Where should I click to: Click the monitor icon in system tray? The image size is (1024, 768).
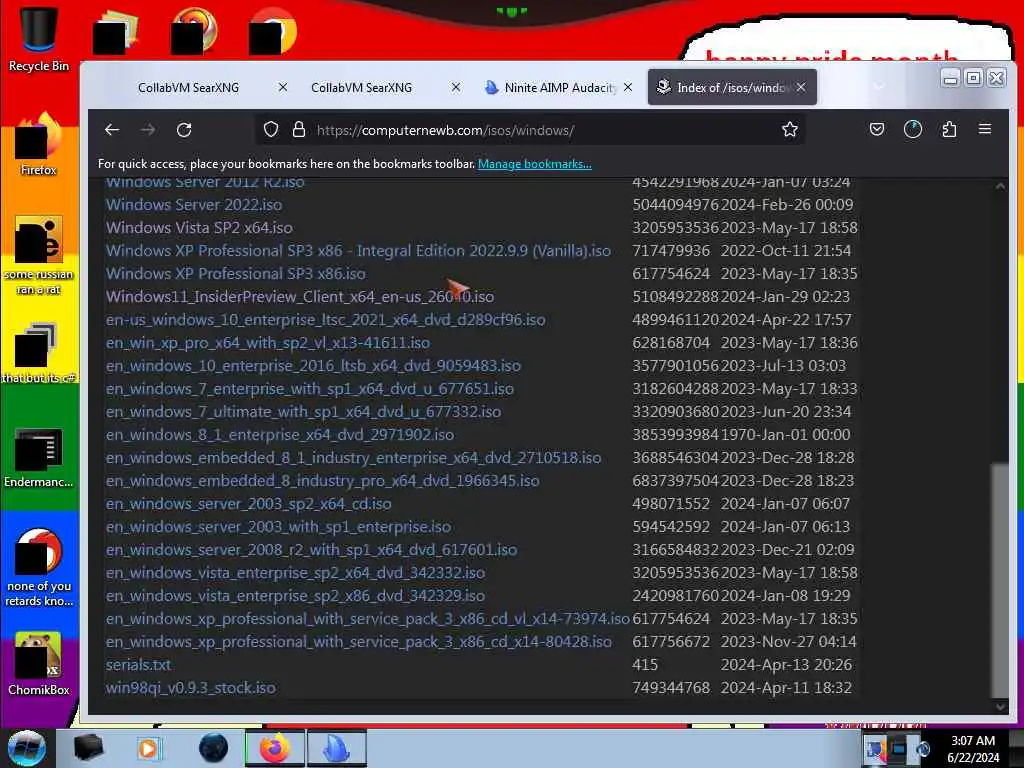pos(899,748)
